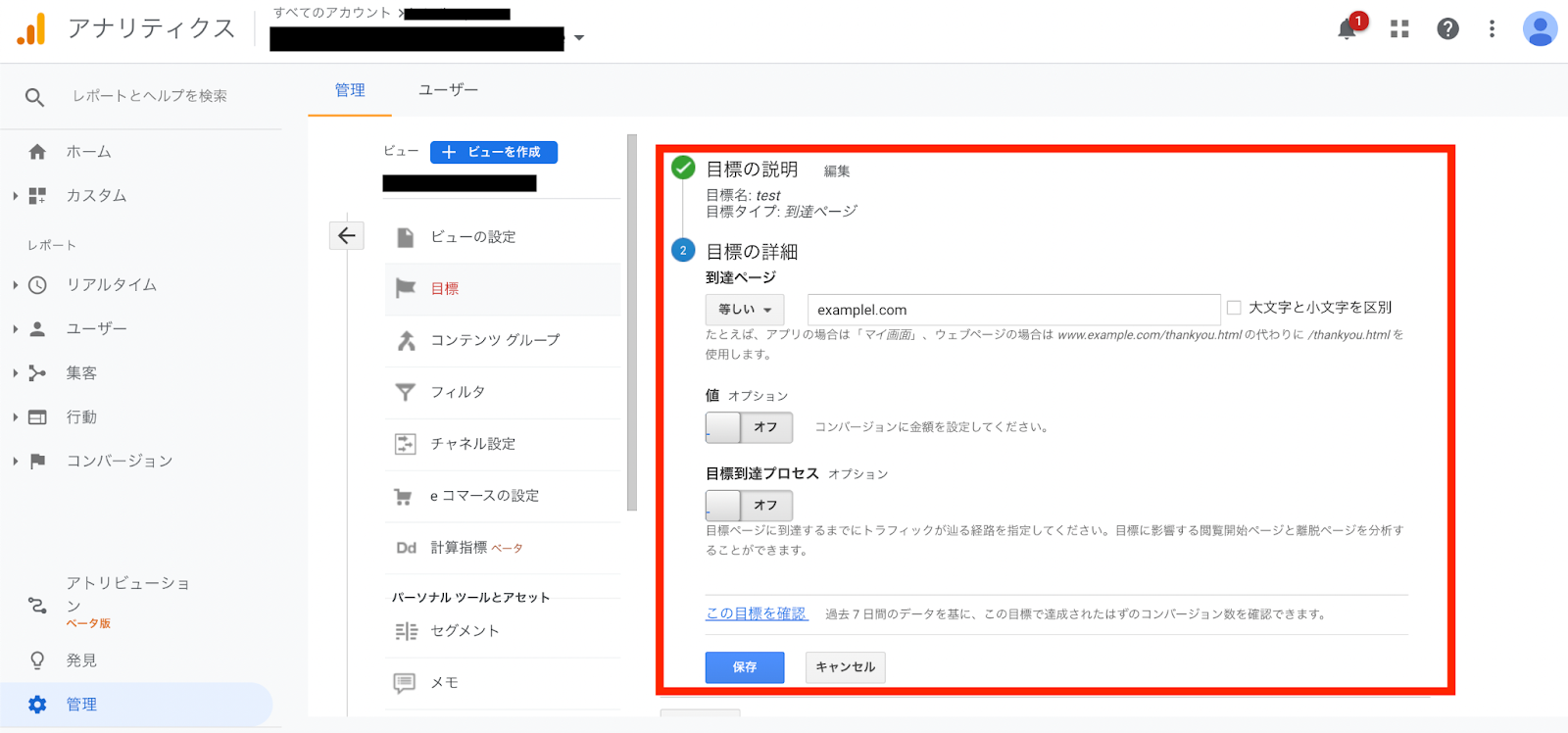The width and height of the screenshot is (1568, 733).
Task: Click the コンテンツ グループ icon
Action: [406, 340]
